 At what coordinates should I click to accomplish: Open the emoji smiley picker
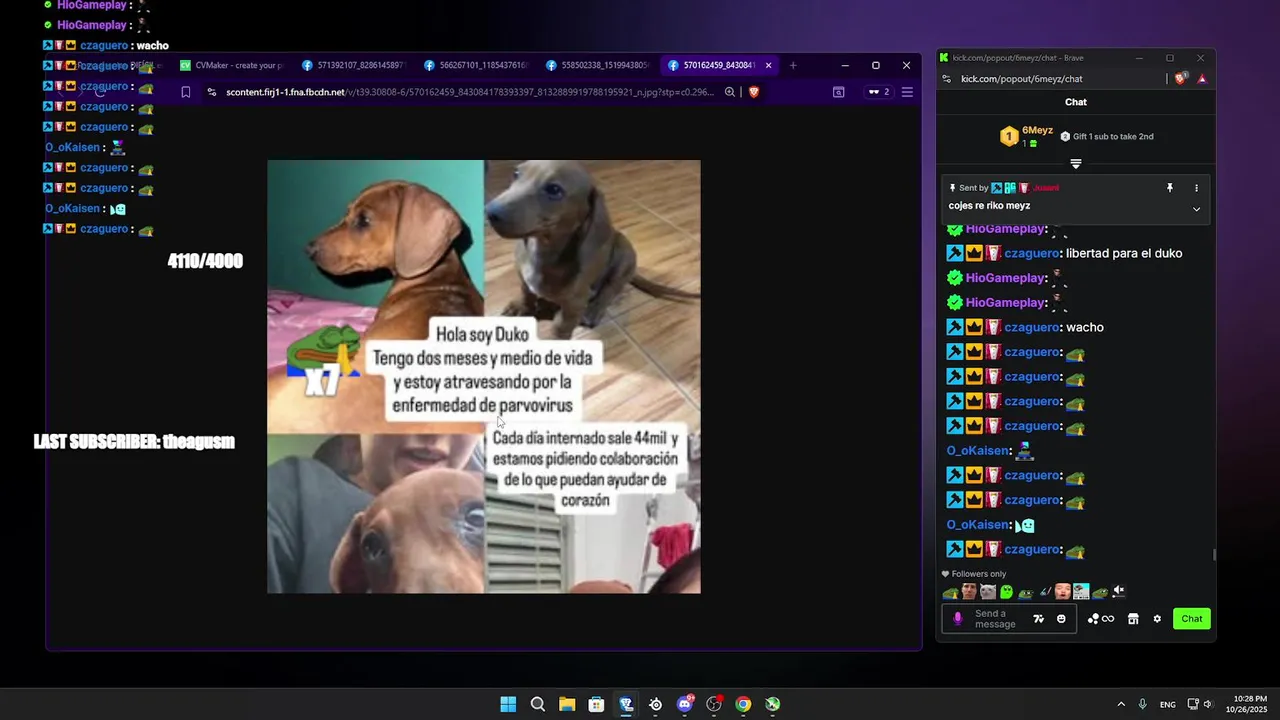coord(1061,619)
